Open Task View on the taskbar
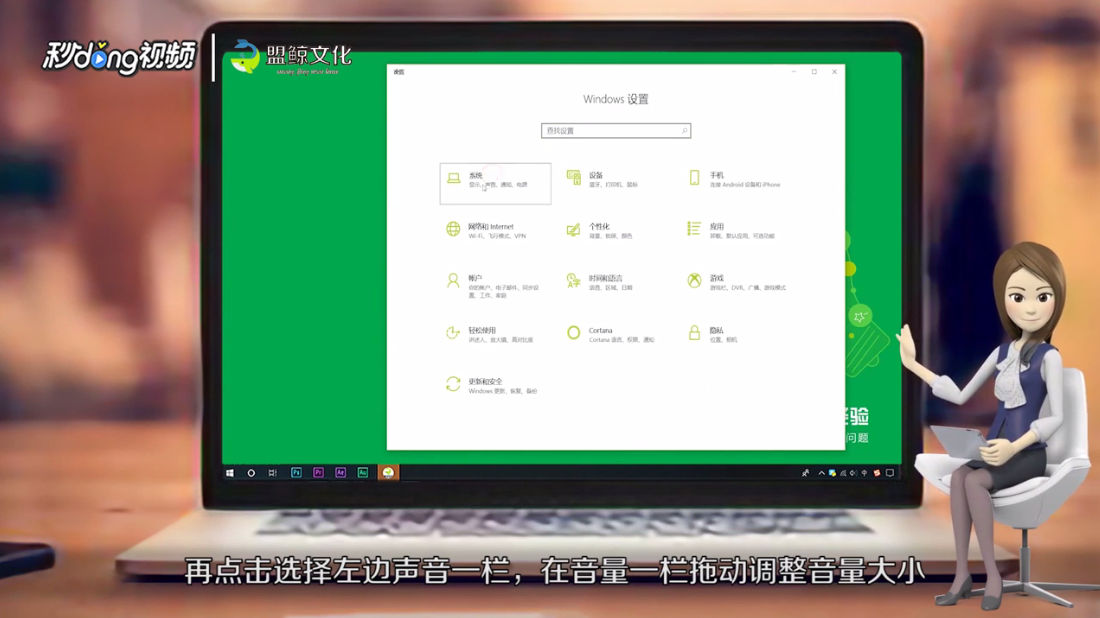Viewport: 1100px width, 618px height. 273,473
